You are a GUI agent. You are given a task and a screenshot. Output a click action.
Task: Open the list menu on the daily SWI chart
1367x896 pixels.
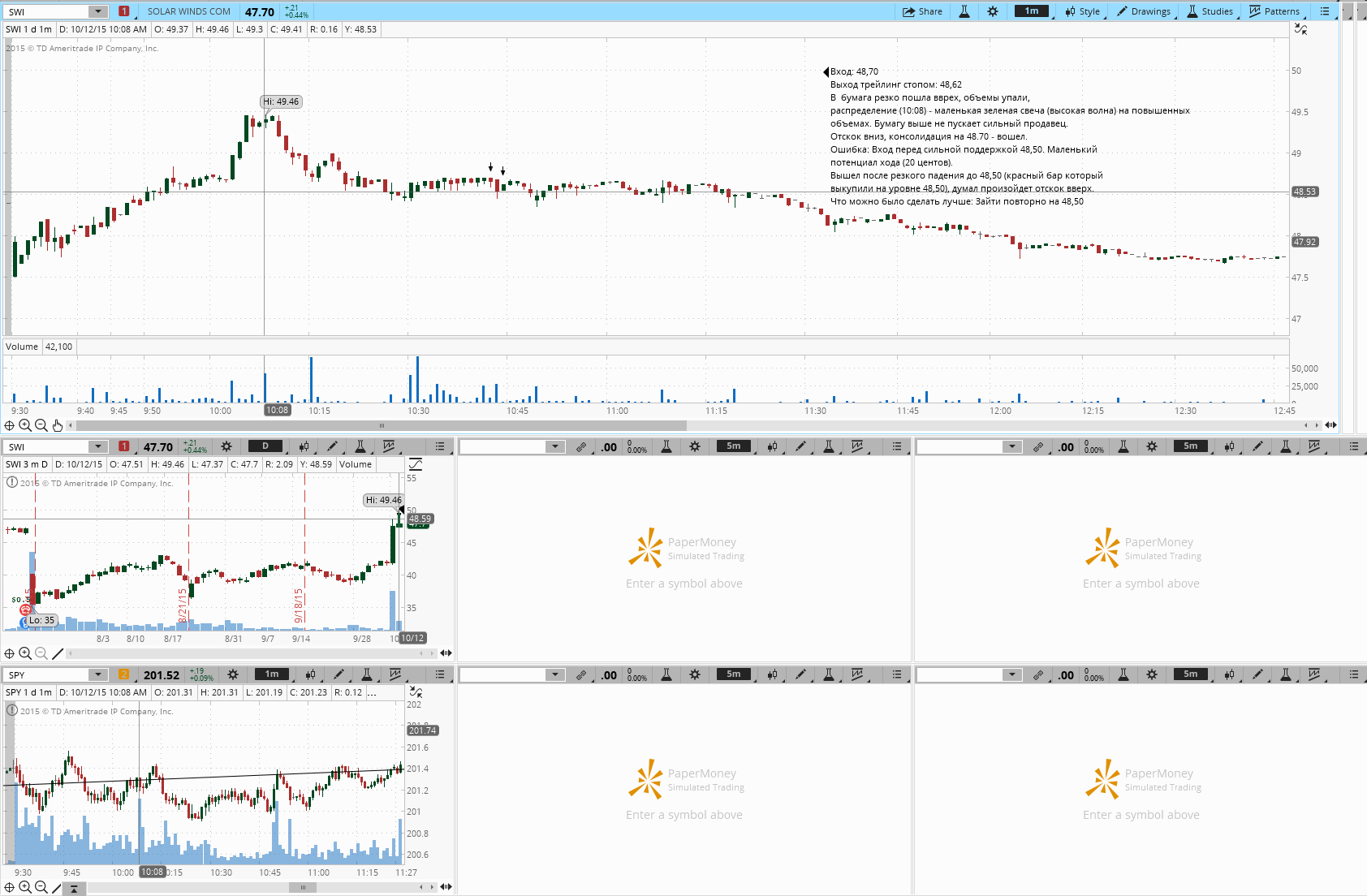click(x=440, y=446)
